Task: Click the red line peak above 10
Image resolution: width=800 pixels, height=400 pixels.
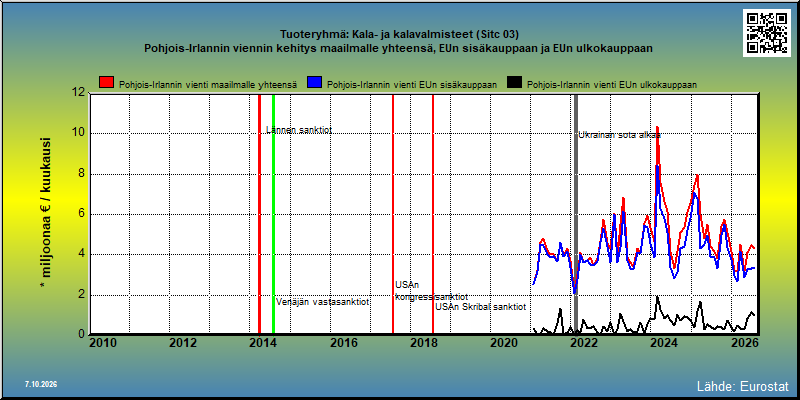Action: click(657, 127)
